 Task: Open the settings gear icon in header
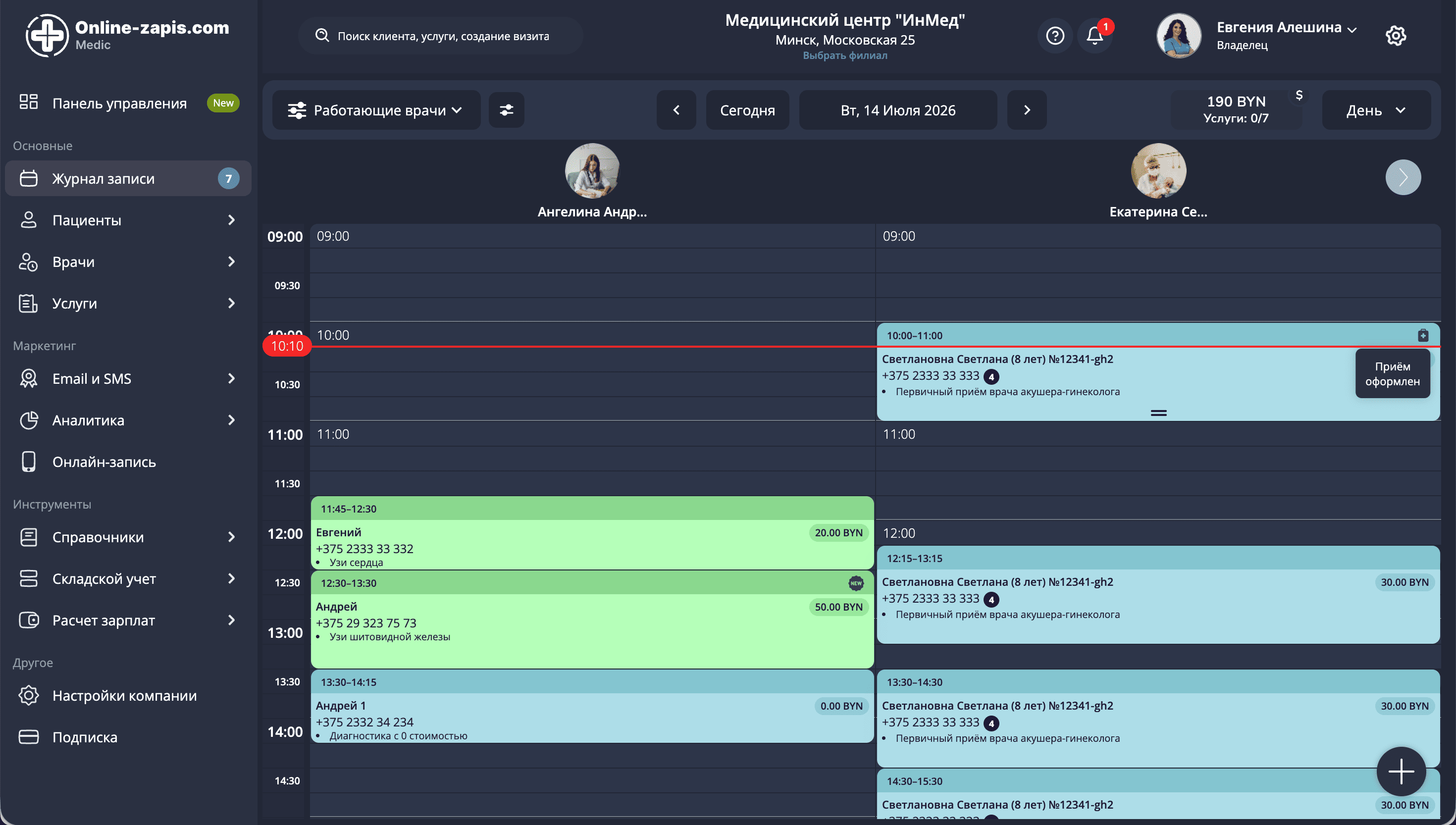click(1396, 36)
